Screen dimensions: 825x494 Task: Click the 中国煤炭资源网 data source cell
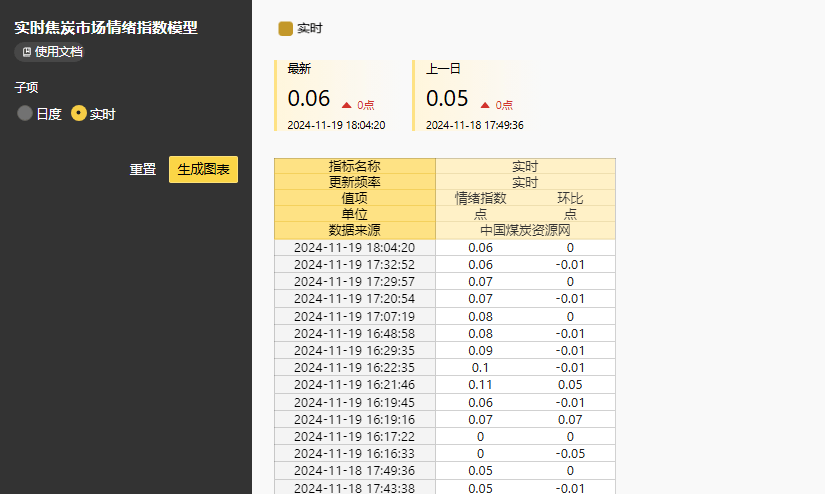tap(525, 230)
